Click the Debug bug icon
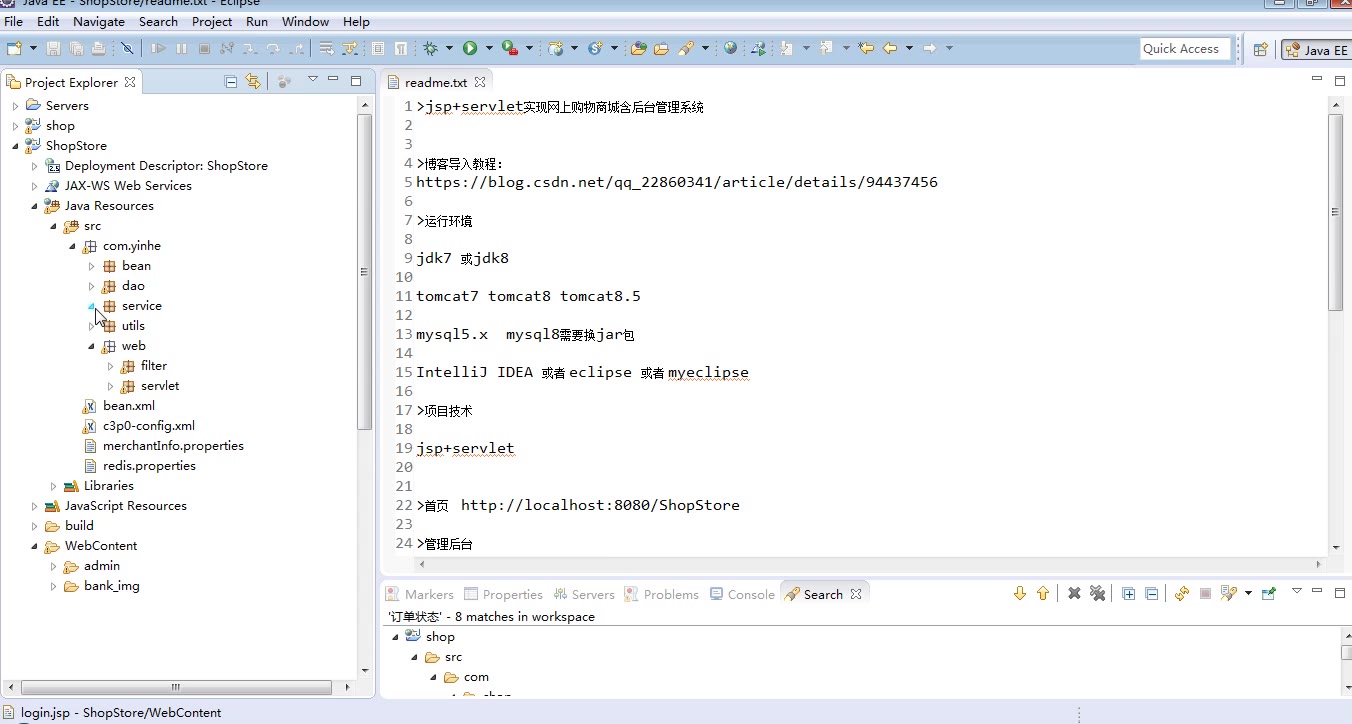 click(x=431, y=48)
